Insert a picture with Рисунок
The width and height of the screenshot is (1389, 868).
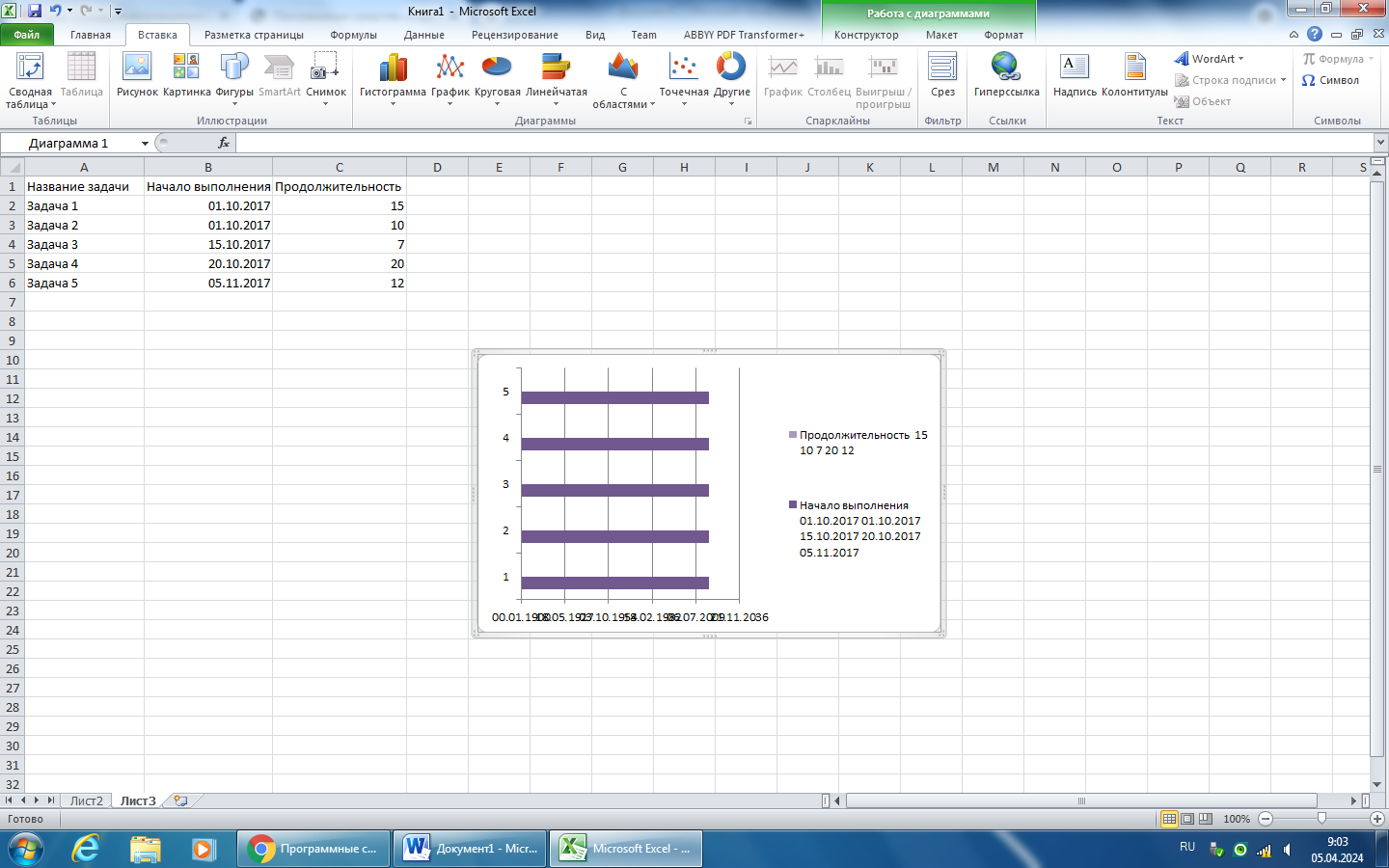point(137,75)
